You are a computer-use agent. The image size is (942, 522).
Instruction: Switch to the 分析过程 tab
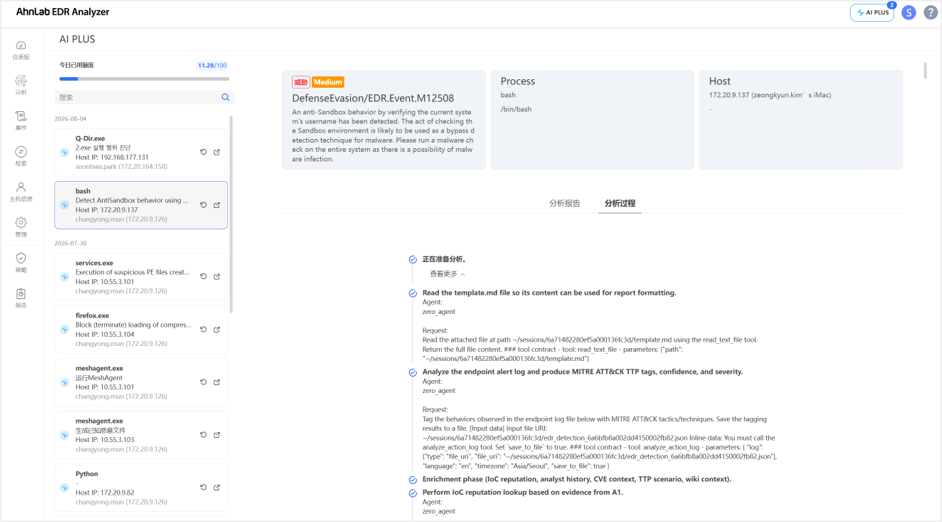(x=620, y=203)
